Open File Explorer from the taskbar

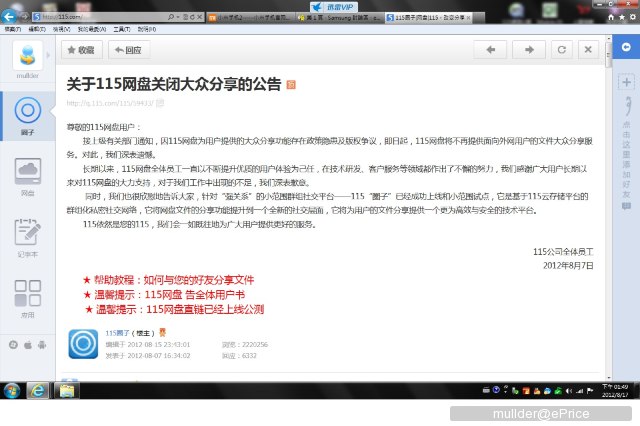click(67, 391)
